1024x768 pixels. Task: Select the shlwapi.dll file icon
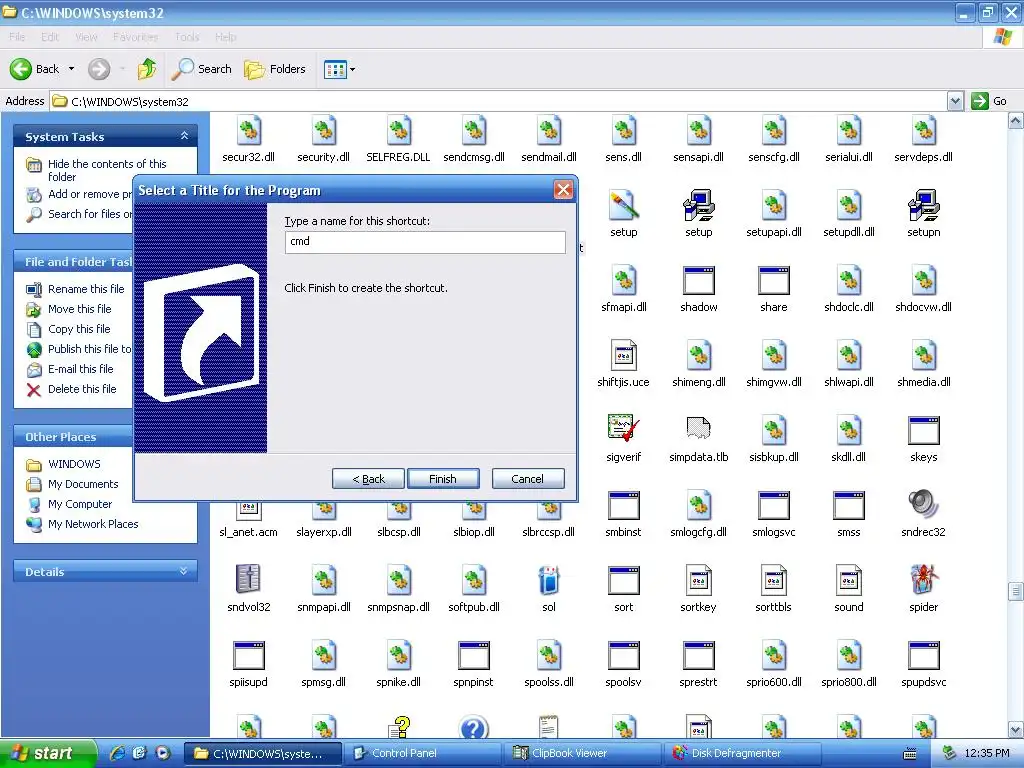coord(848,355)
